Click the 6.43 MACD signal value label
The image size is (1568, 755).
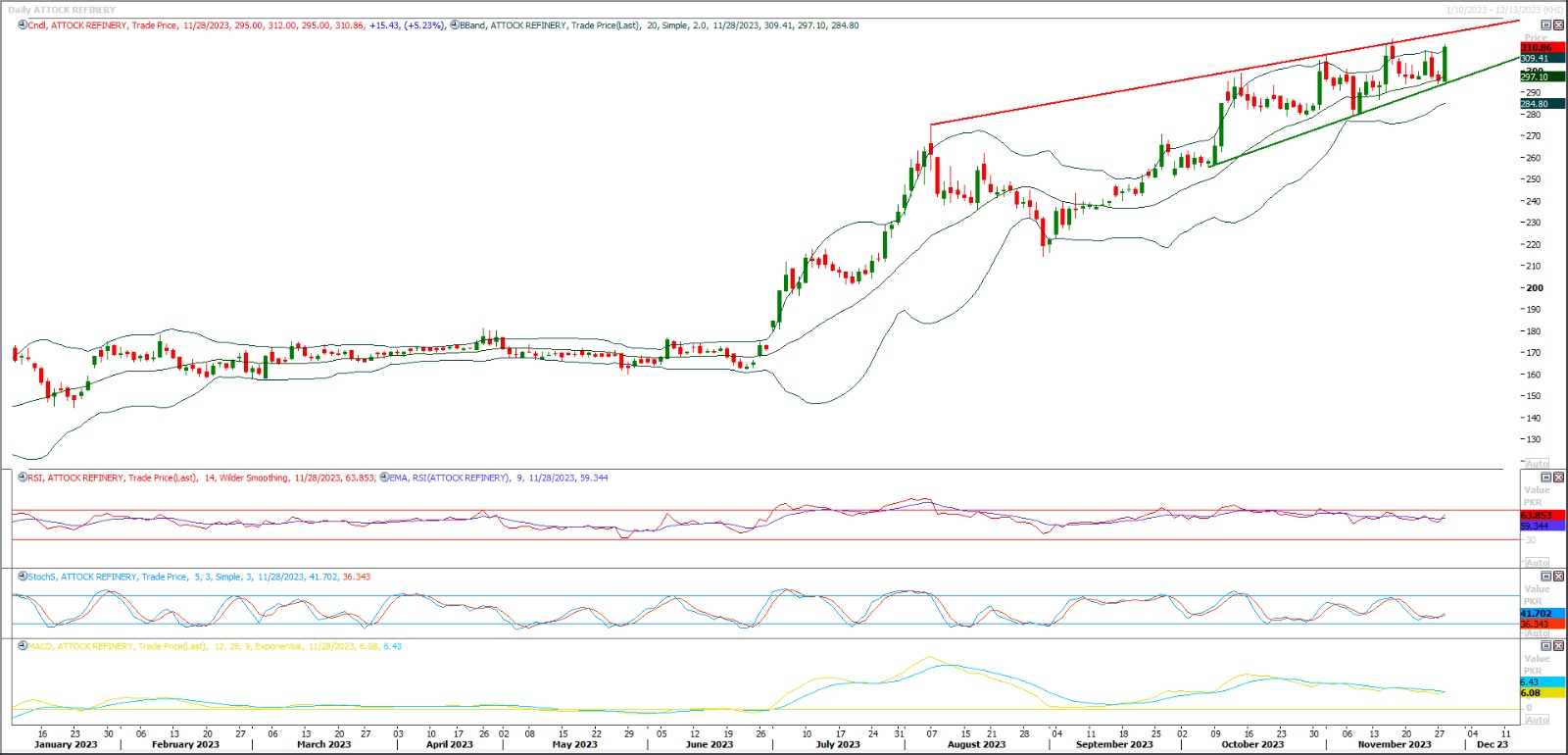point(1543,682)
